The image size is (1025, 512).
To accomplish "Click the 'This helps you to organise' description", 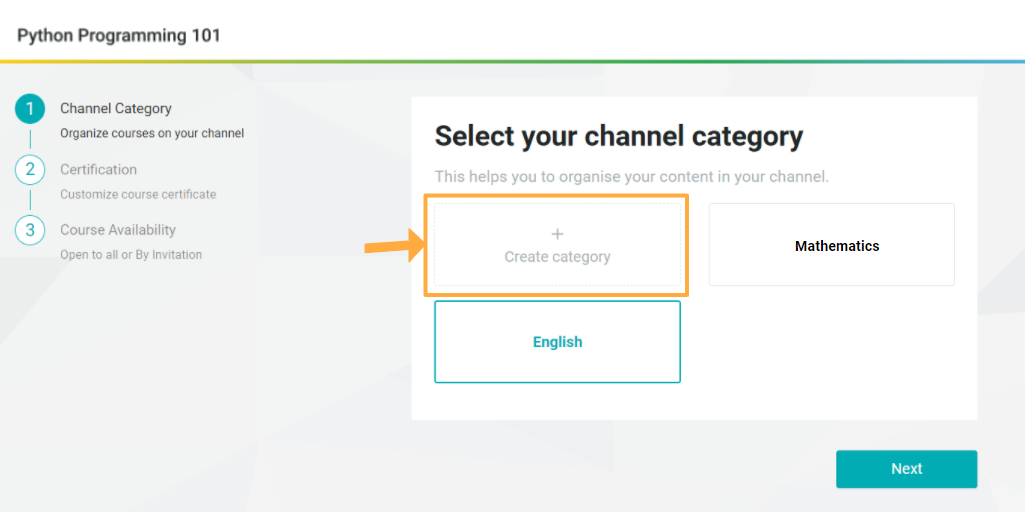I will [632, 177].
